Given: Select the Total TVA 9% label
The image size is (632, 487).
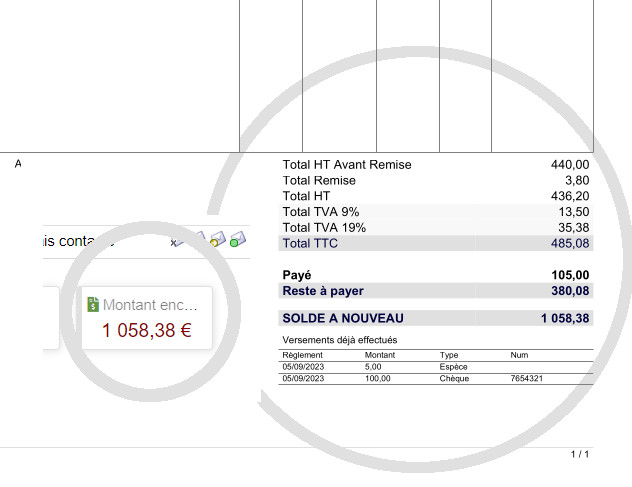Looking at the screenshot, I should [x=321, y=212].
